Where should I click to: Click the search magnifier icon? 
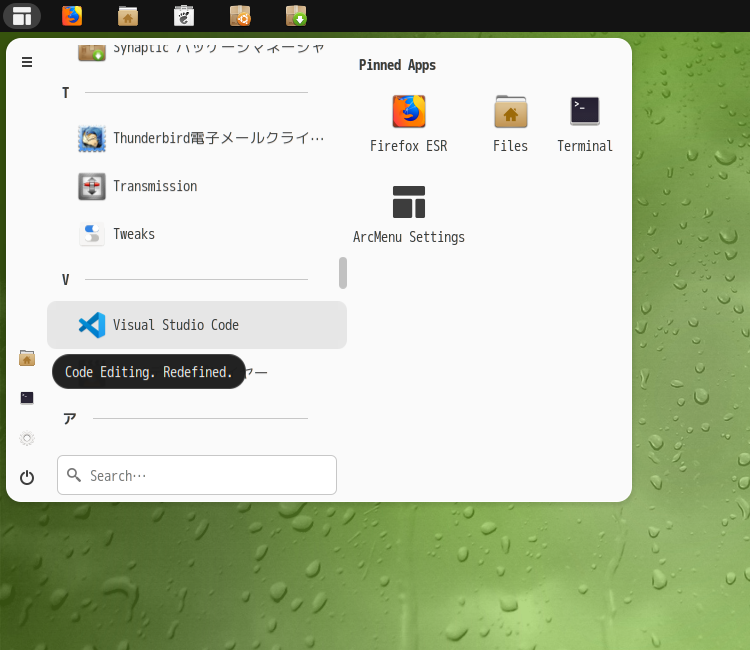pos(74,475)
